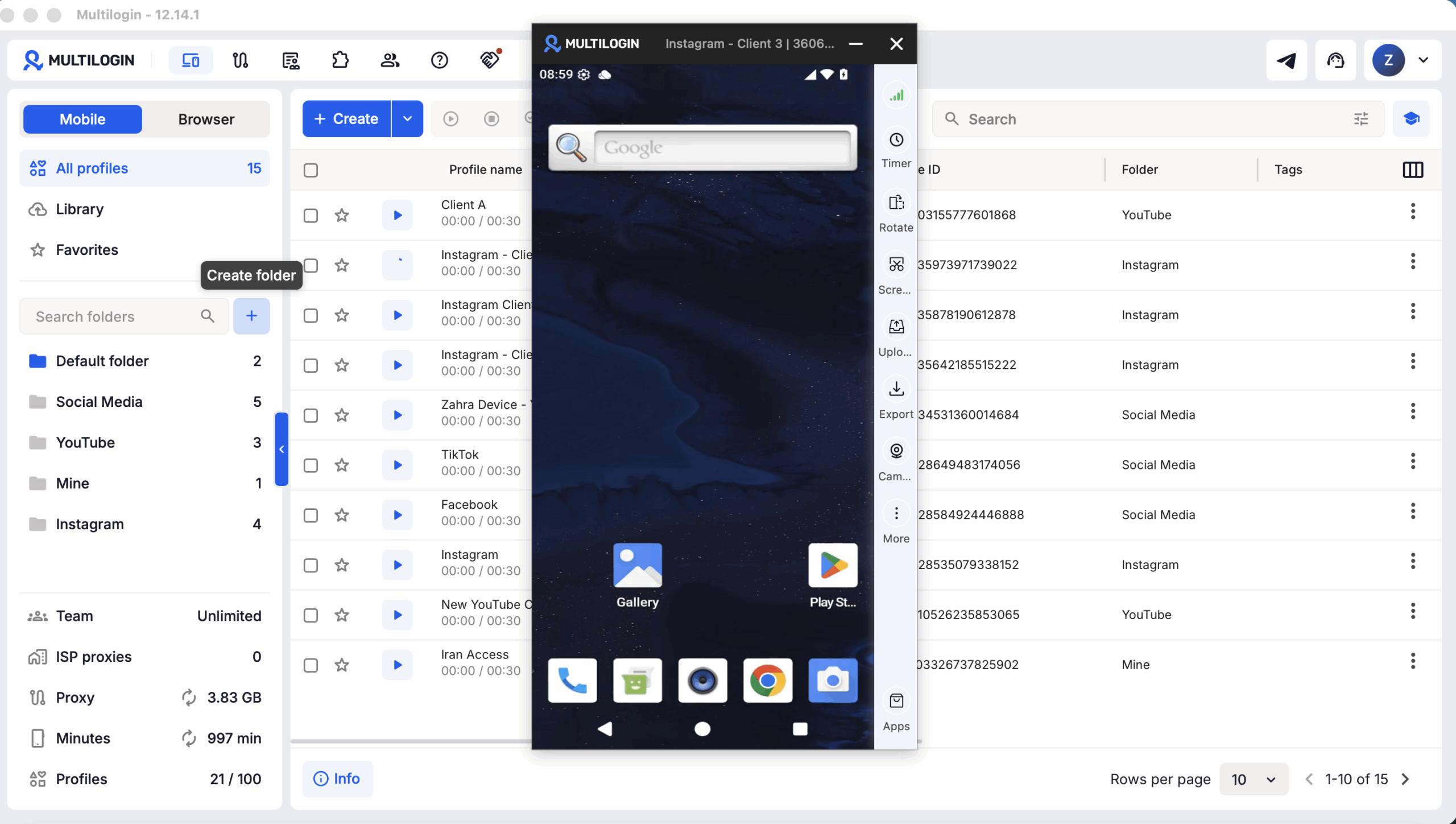Screen dimensions: 1456x824
Task: Click the Info button at bottom
Action: (337, 778)
